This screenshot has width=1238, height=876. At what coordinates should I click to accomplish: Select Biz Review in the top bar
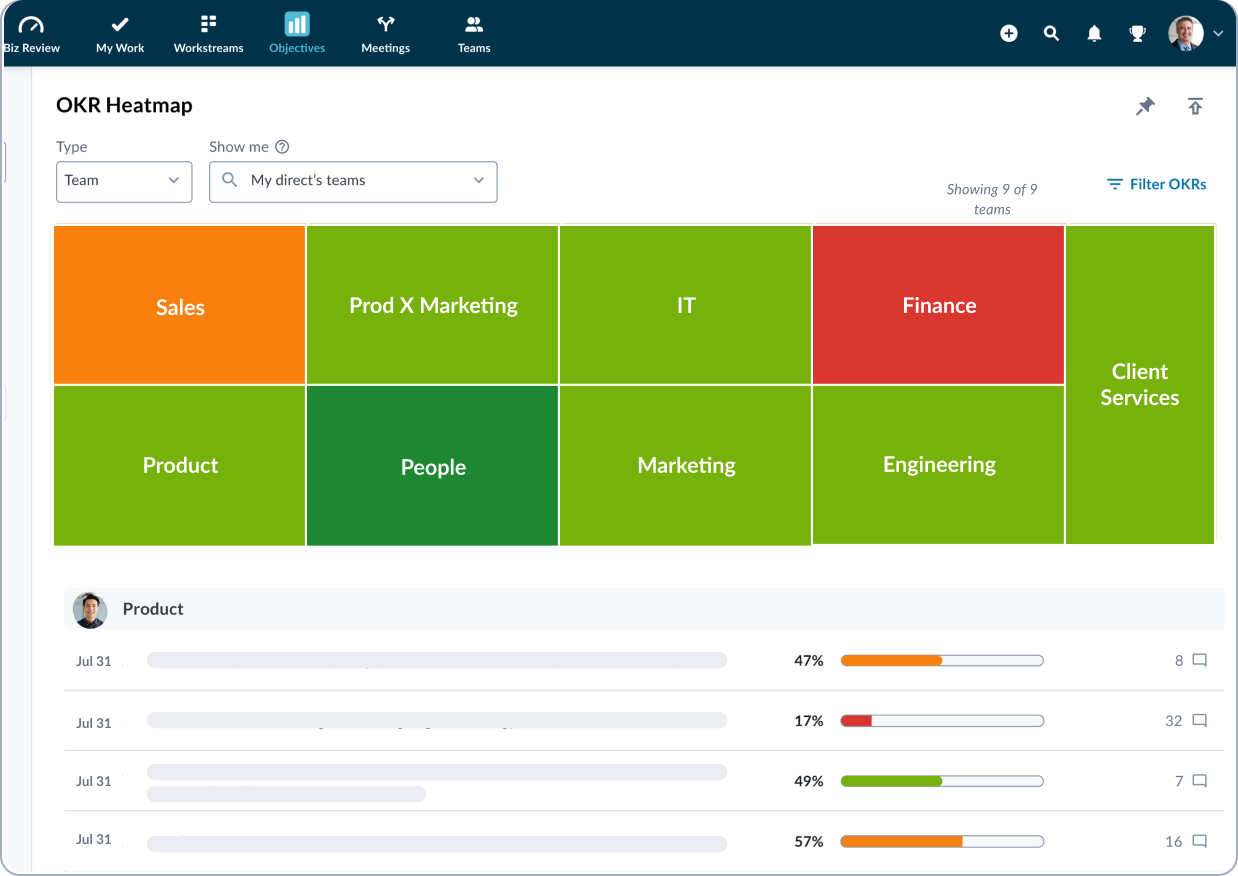(31, 33)
